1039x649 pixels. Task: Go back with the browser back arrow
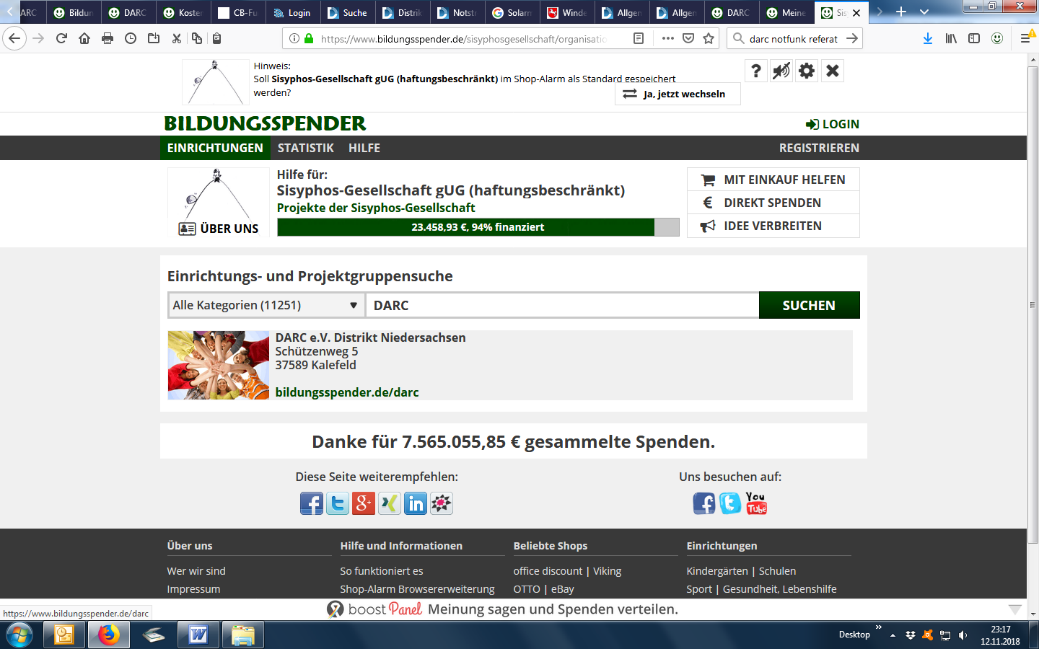(15, 38)
